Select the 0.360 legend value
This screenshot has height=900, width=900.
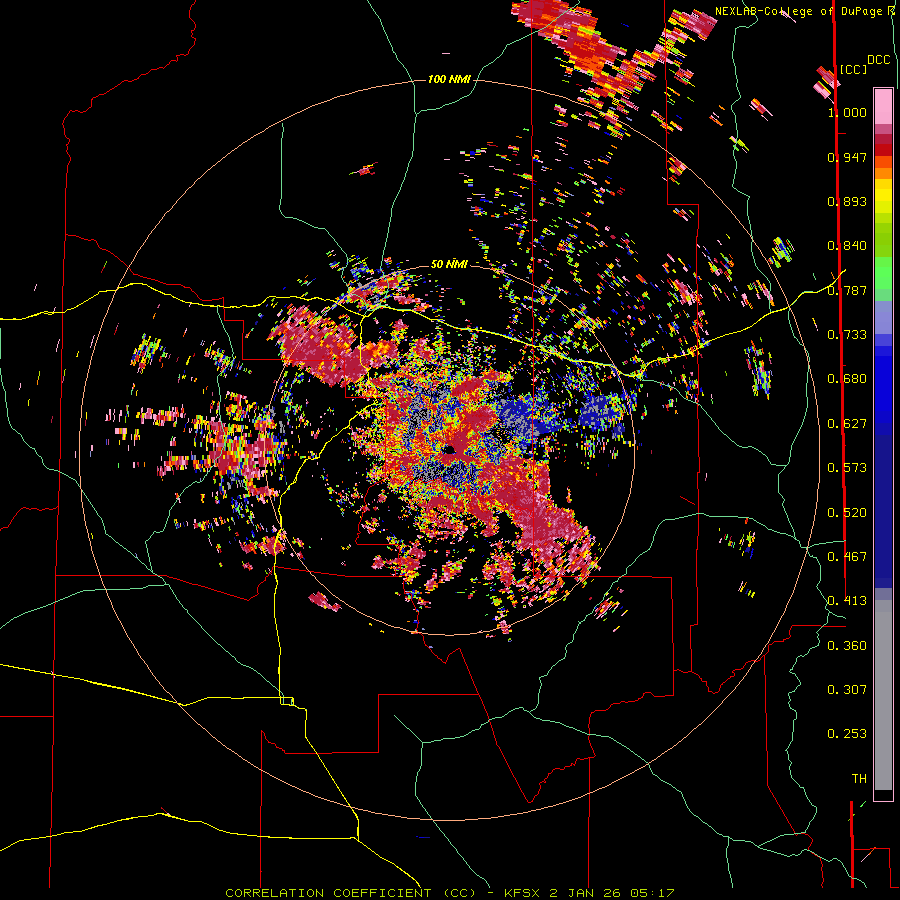[x=847, y=646]
